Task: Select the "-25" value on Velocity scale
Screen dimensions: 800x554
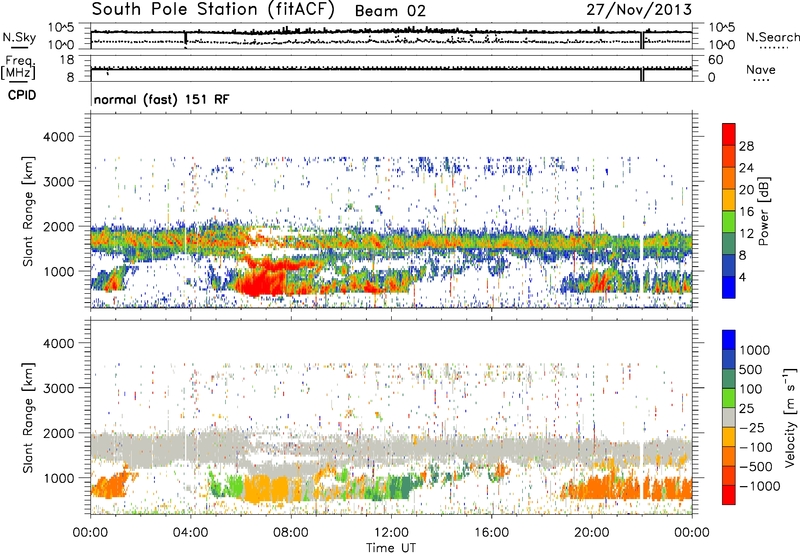Action: tap(752, 428)
